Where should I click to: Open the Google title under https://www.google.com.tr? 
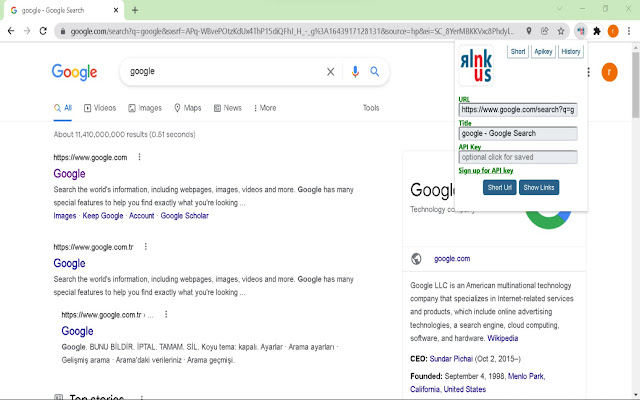click(69, 264)
